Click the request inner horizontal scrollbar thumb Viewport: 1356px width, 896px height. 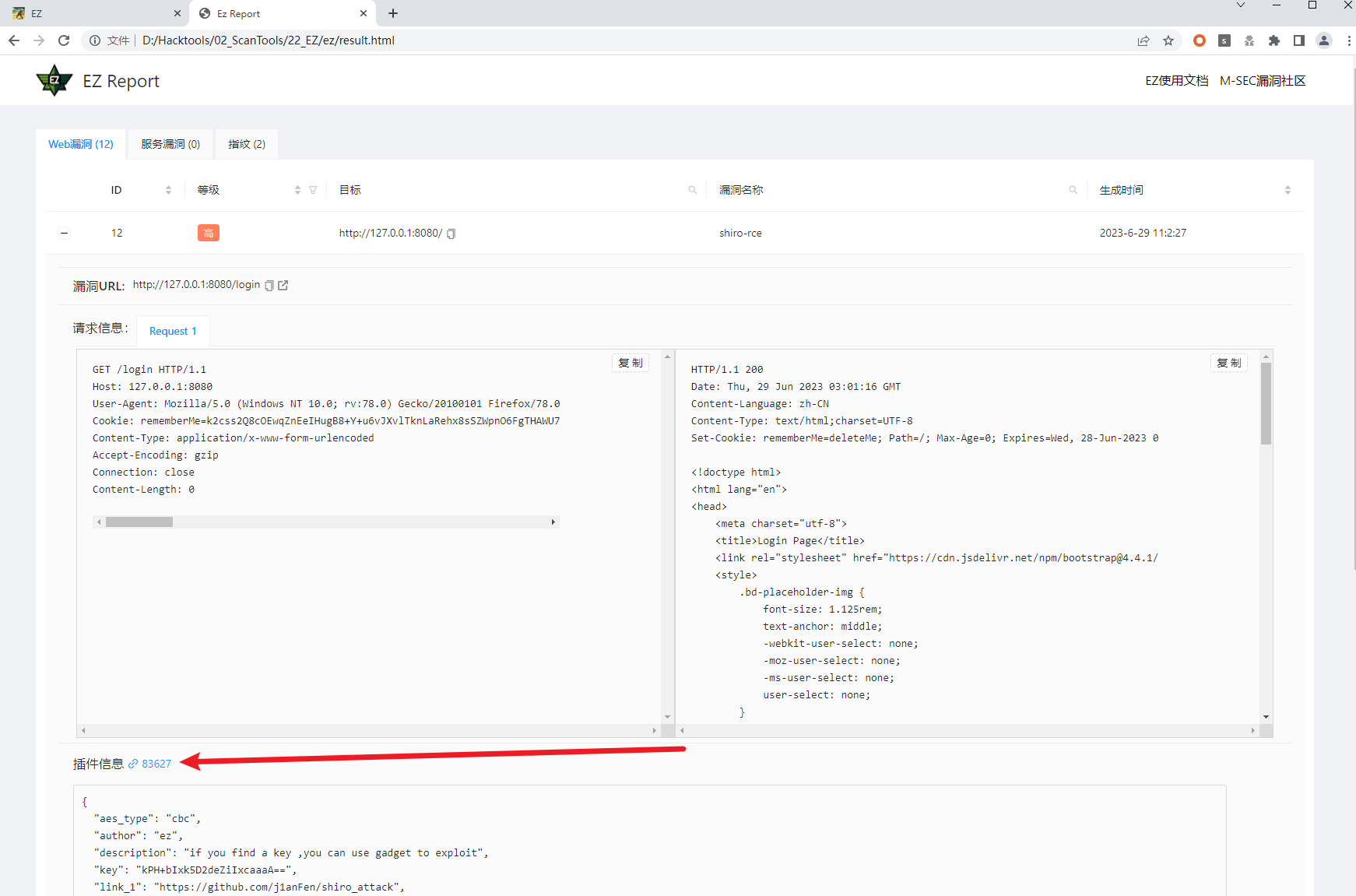139,522
